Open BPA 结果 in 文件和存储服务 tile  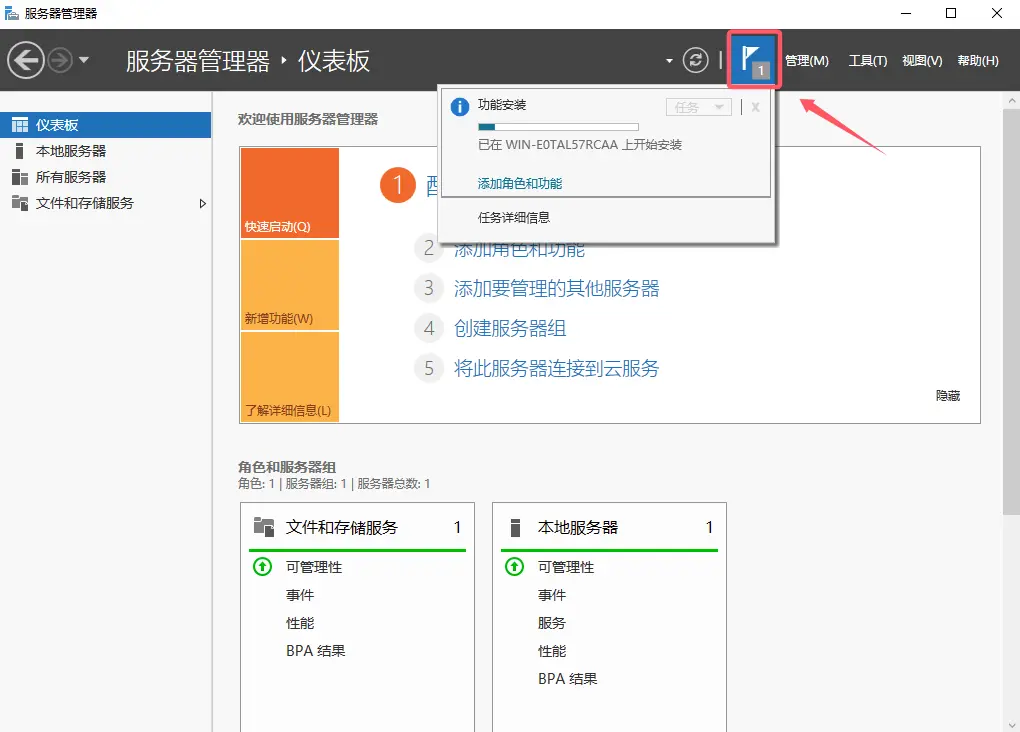pos(315,651)
